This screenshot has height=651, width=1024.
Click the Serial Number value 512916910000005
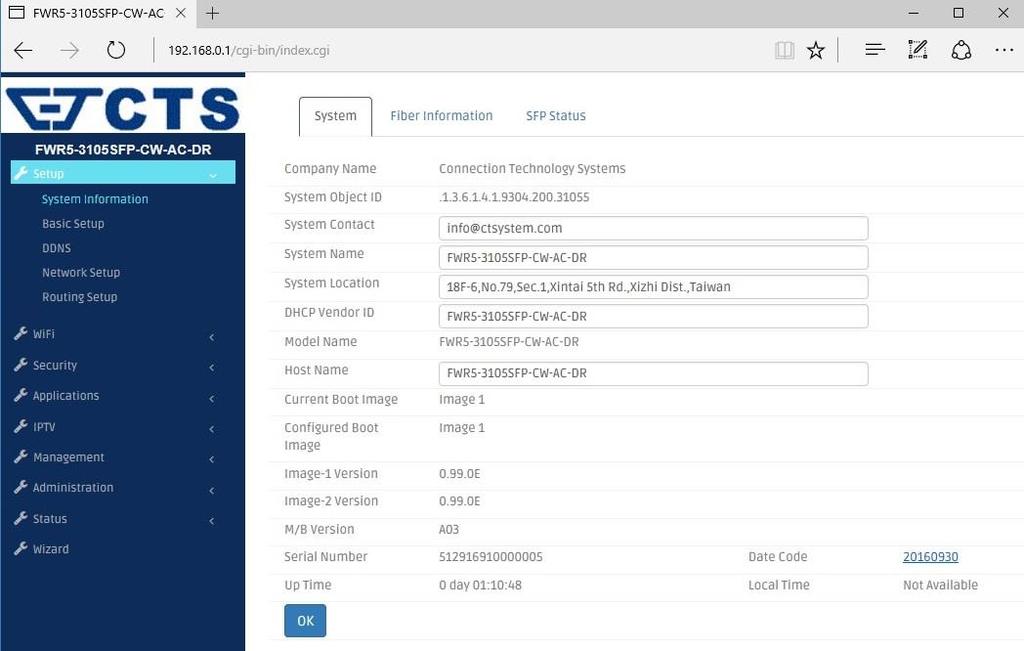pyautogui.click(x=490, y=557)
